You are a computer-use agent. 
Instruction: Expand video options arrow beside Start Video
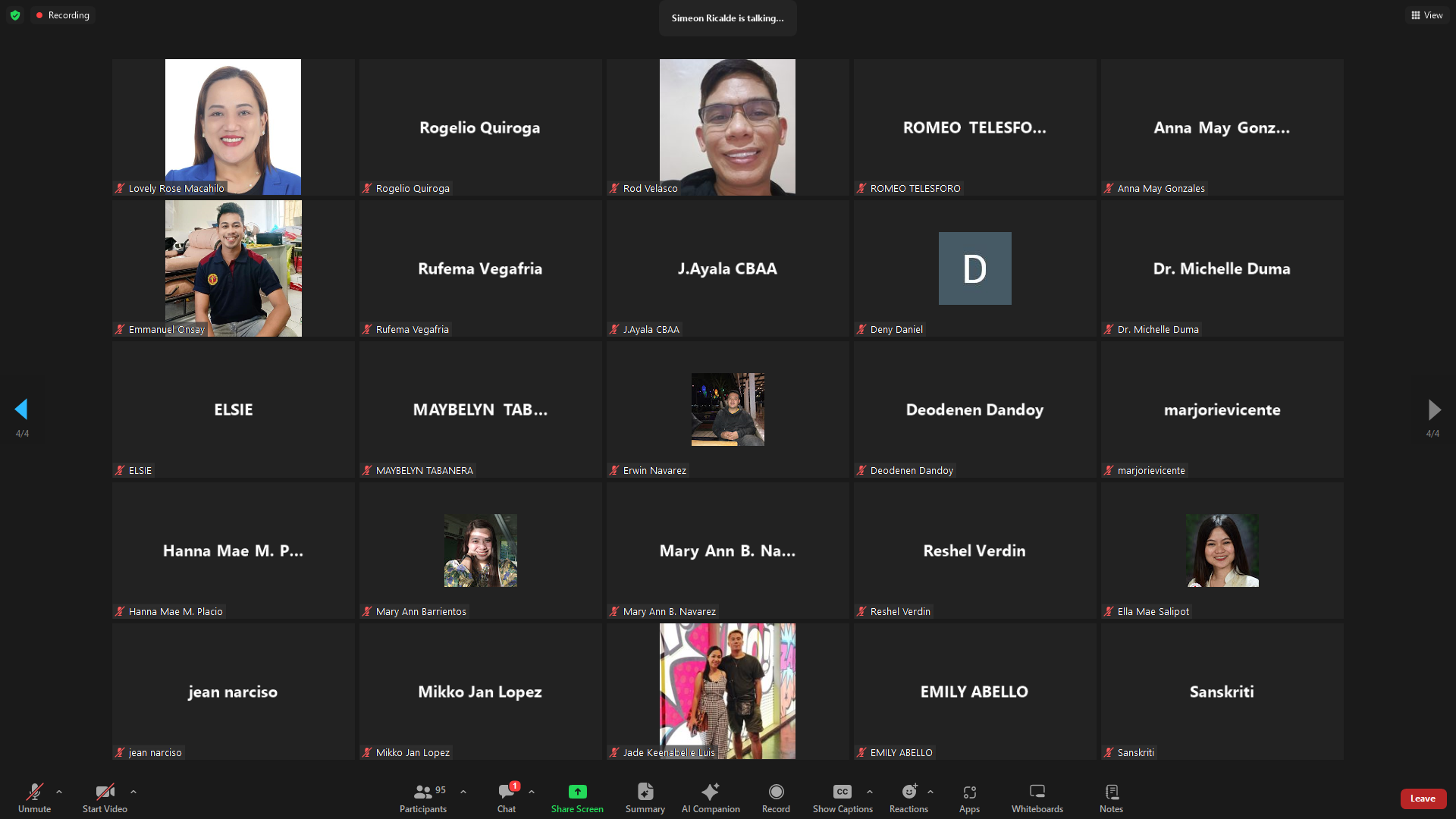click(x=133, y=792)
